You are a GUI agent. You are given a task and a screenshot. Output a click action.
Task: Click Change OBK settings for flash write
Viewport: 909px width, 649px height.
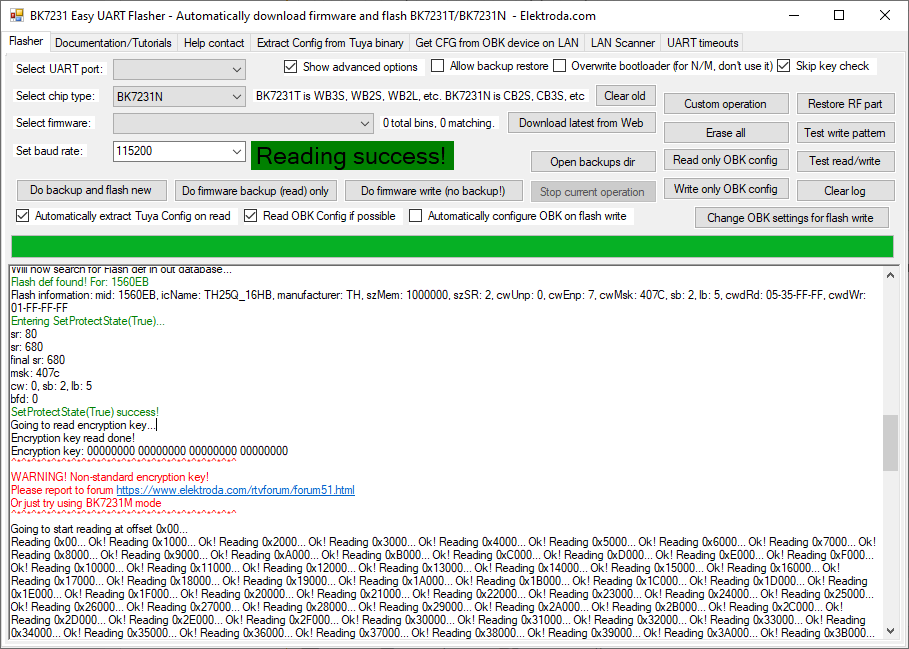(x=790, y=218)
